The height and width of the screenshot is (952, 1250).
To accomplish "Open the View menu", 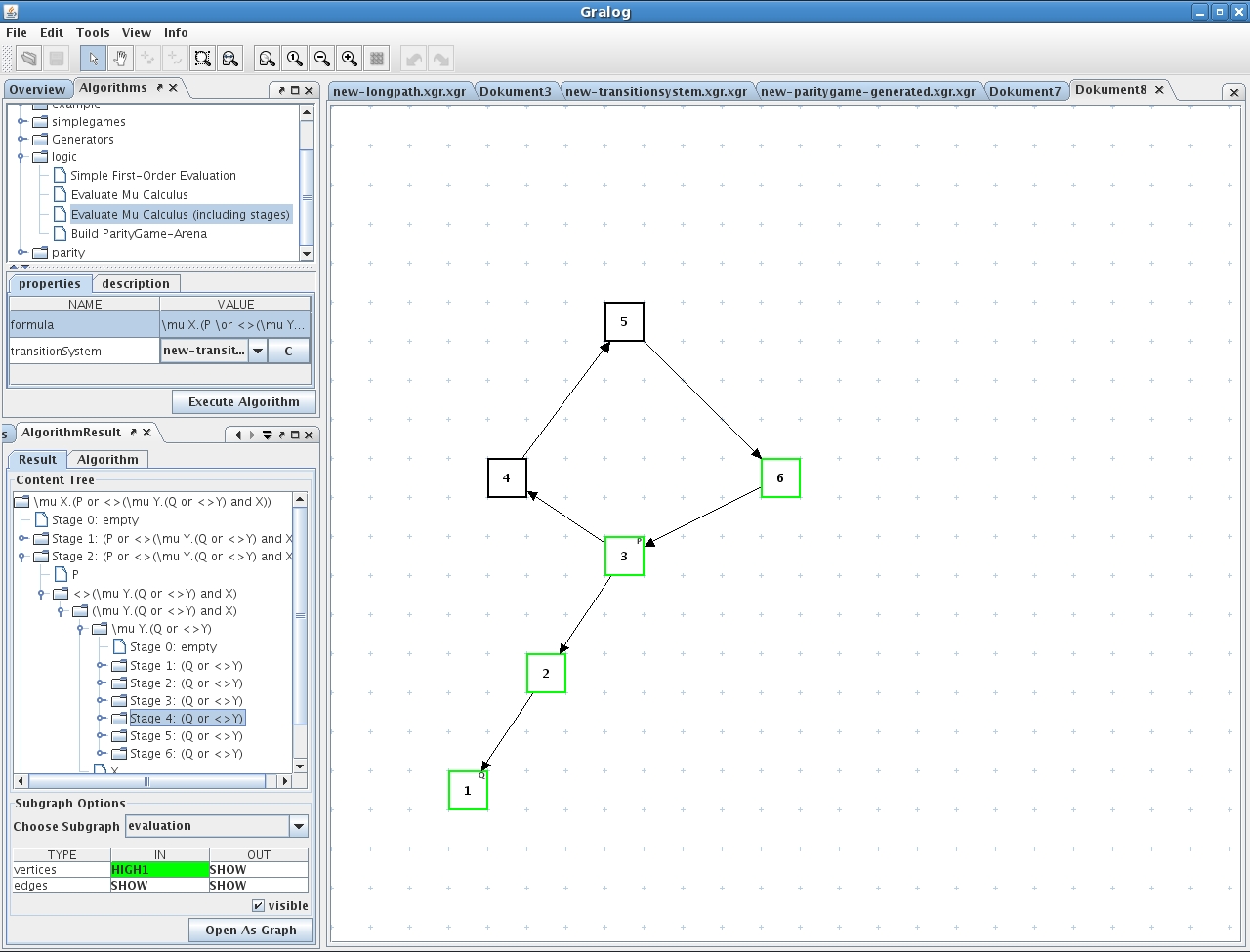I will [x=137, y=32].
